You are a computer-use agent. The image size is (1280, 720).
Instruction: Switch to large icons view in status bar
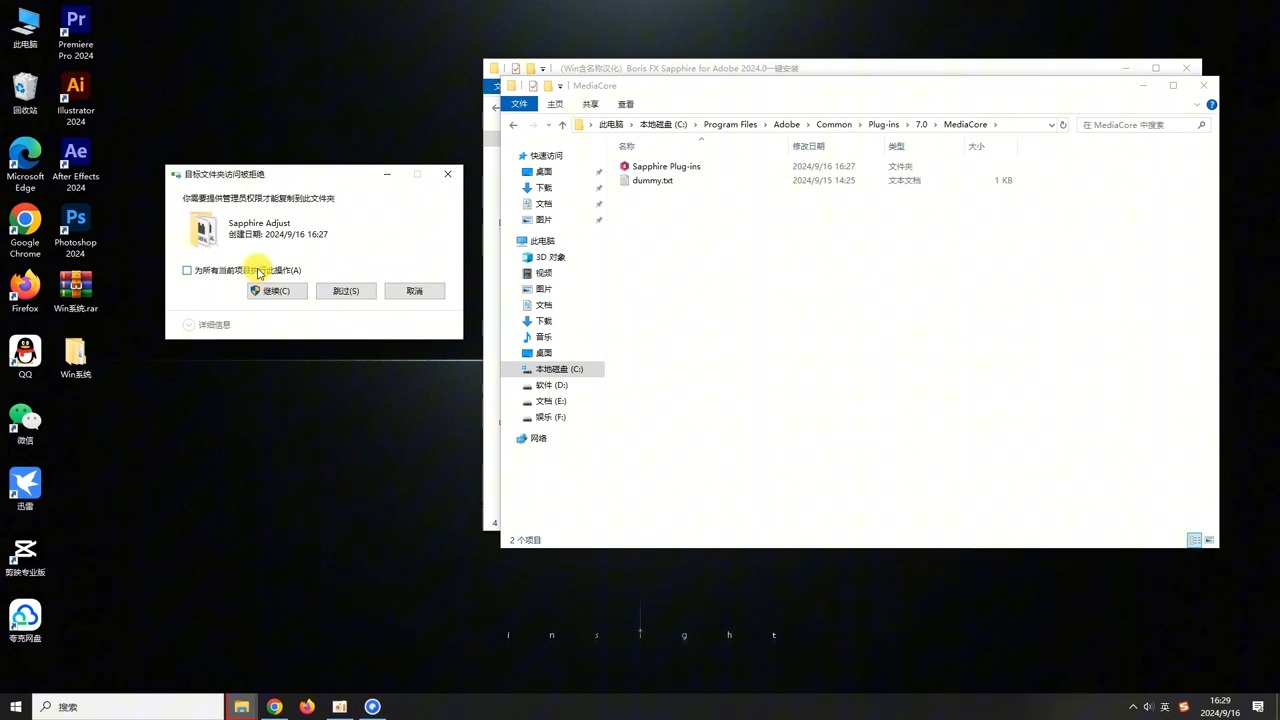1209,540
